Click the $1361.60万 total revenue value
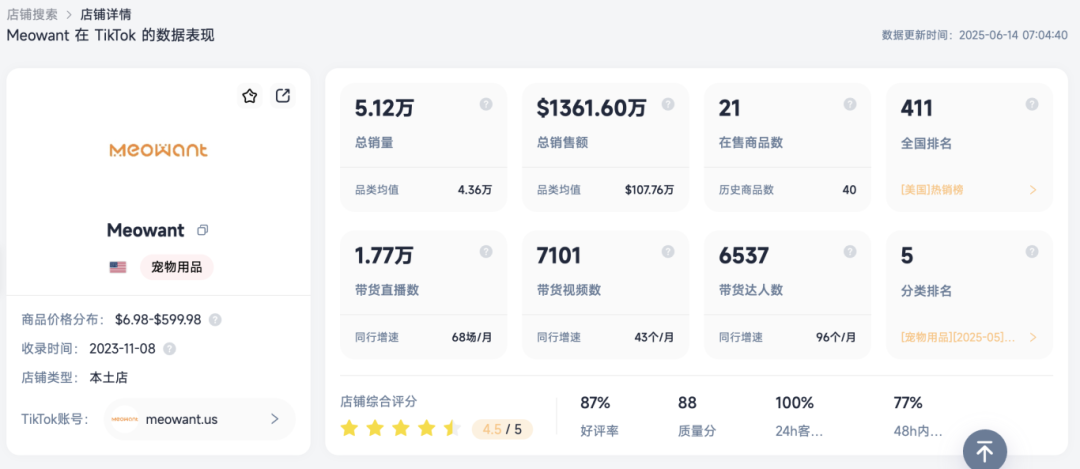The height and width of the screenshot is (469, 1080). coord(592,108)
